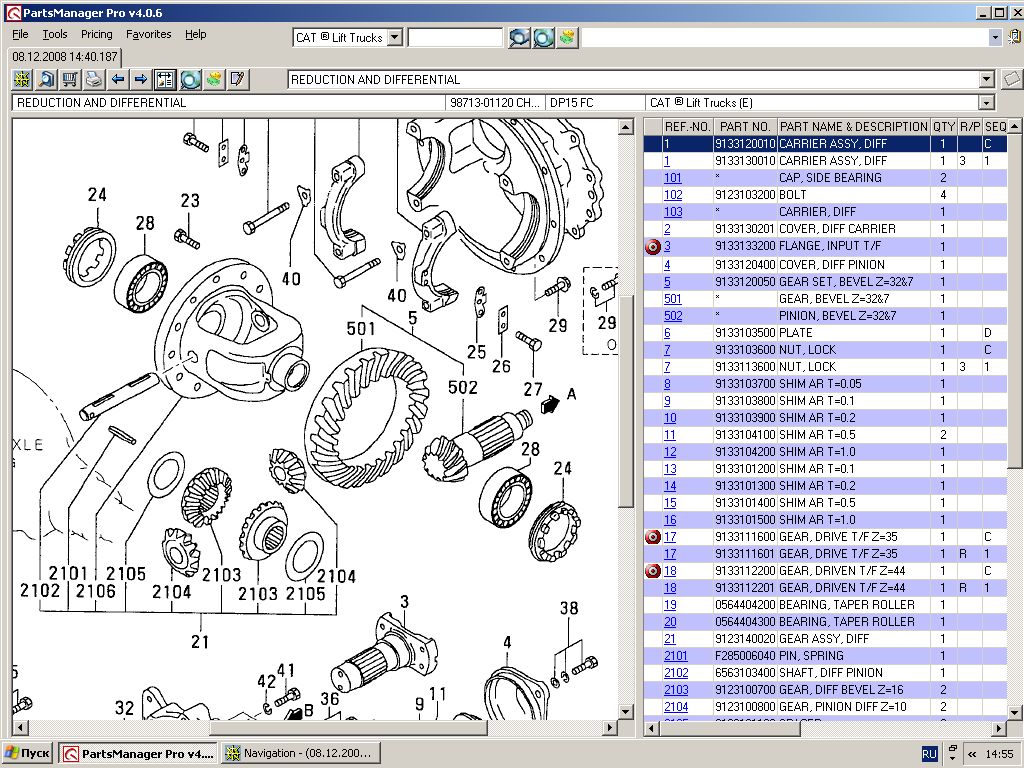Expand the REDUCTION AND DIFFERENTIAL section dropdown
The image size is (1024, 768).
[x=986, y=79]
